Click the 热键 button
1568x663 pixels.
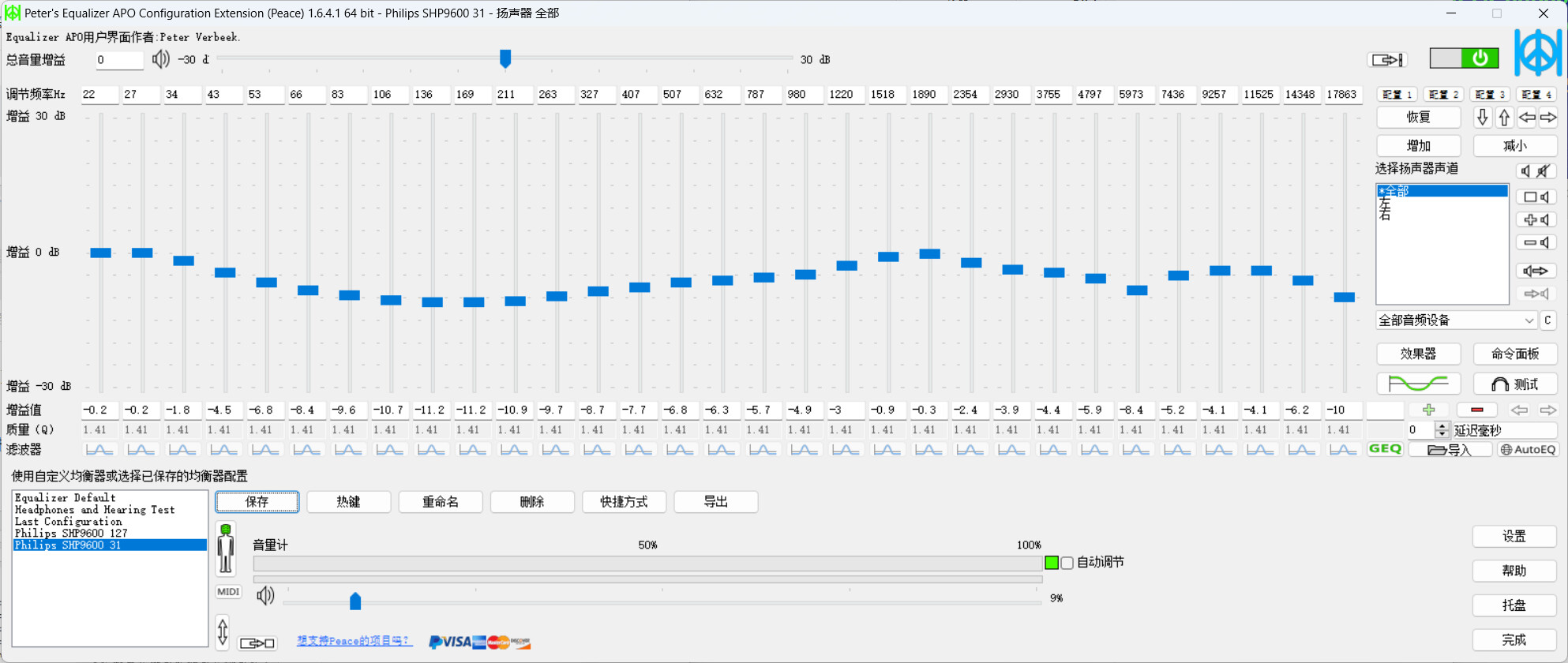(348, 502)
